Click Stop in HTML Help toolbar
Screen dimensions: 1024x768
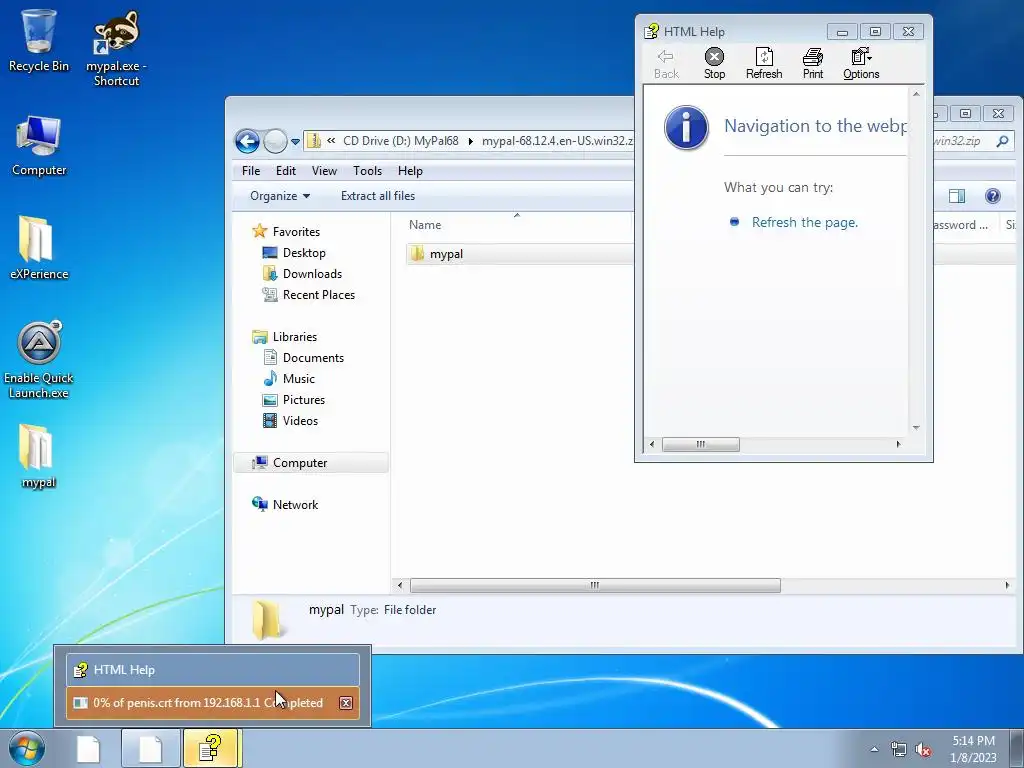714,63
